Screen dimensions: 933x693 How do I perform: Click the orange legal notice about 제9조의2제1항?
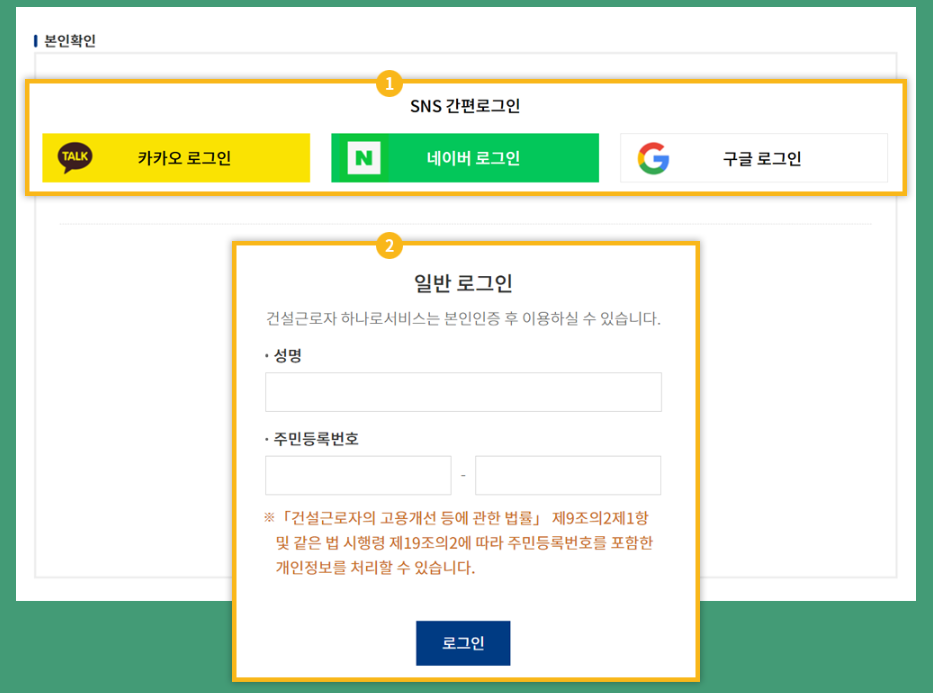pos(459,543)
